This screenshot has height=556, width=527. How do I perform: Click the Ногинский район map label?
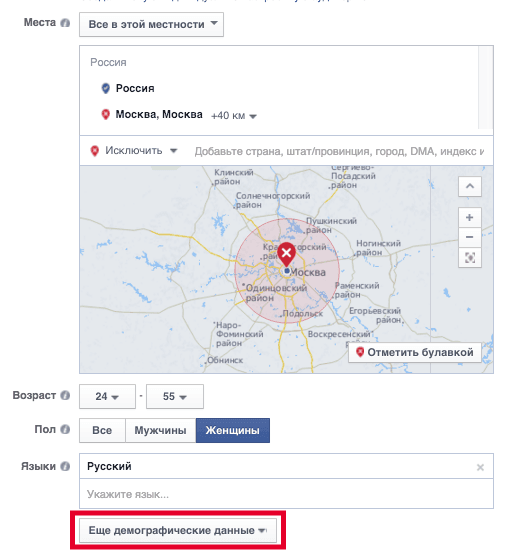pos(378,248)
